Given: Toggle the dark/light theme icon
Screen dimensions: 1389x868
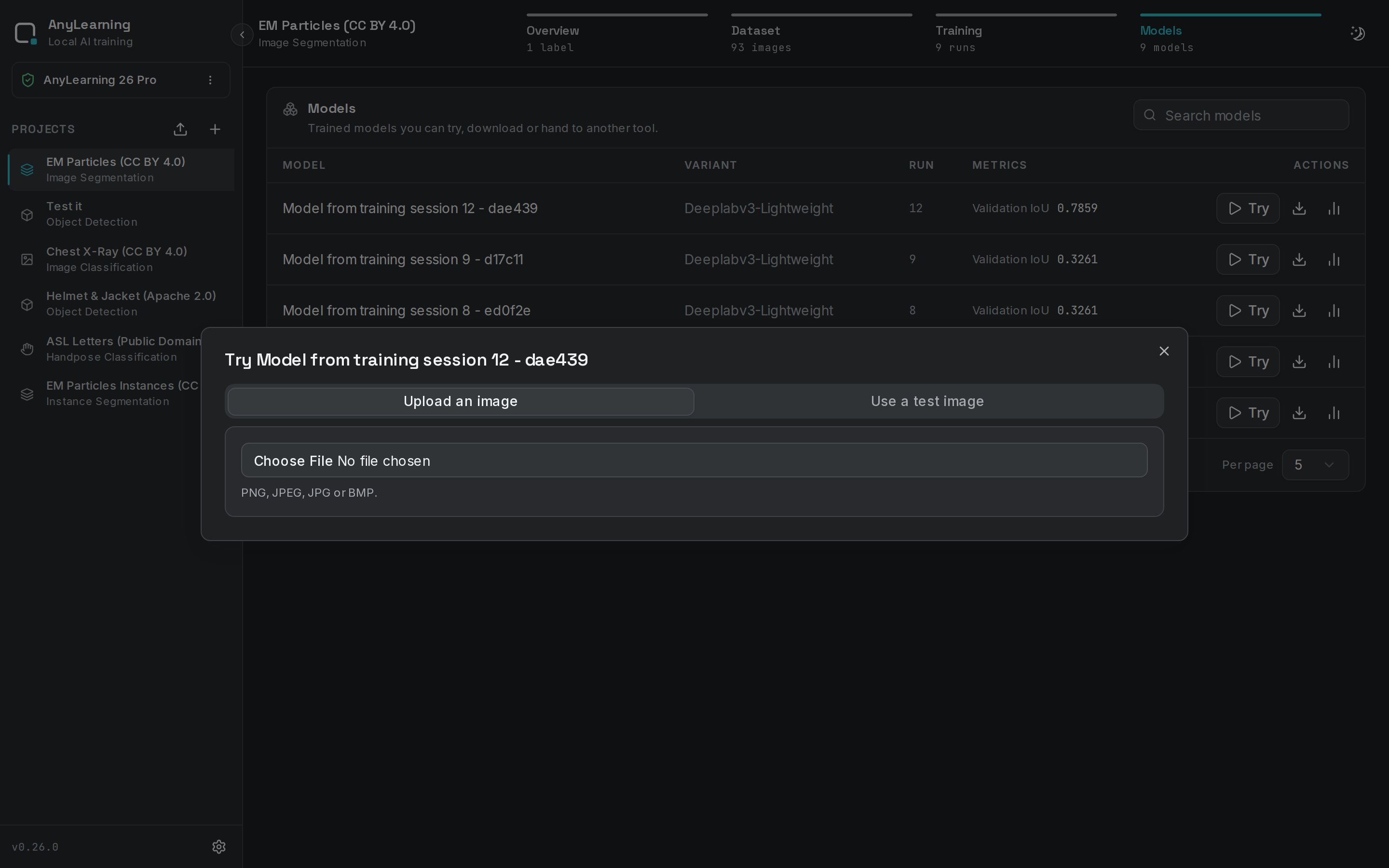Looking at the screenshot, I should [x=1358, y=33].
